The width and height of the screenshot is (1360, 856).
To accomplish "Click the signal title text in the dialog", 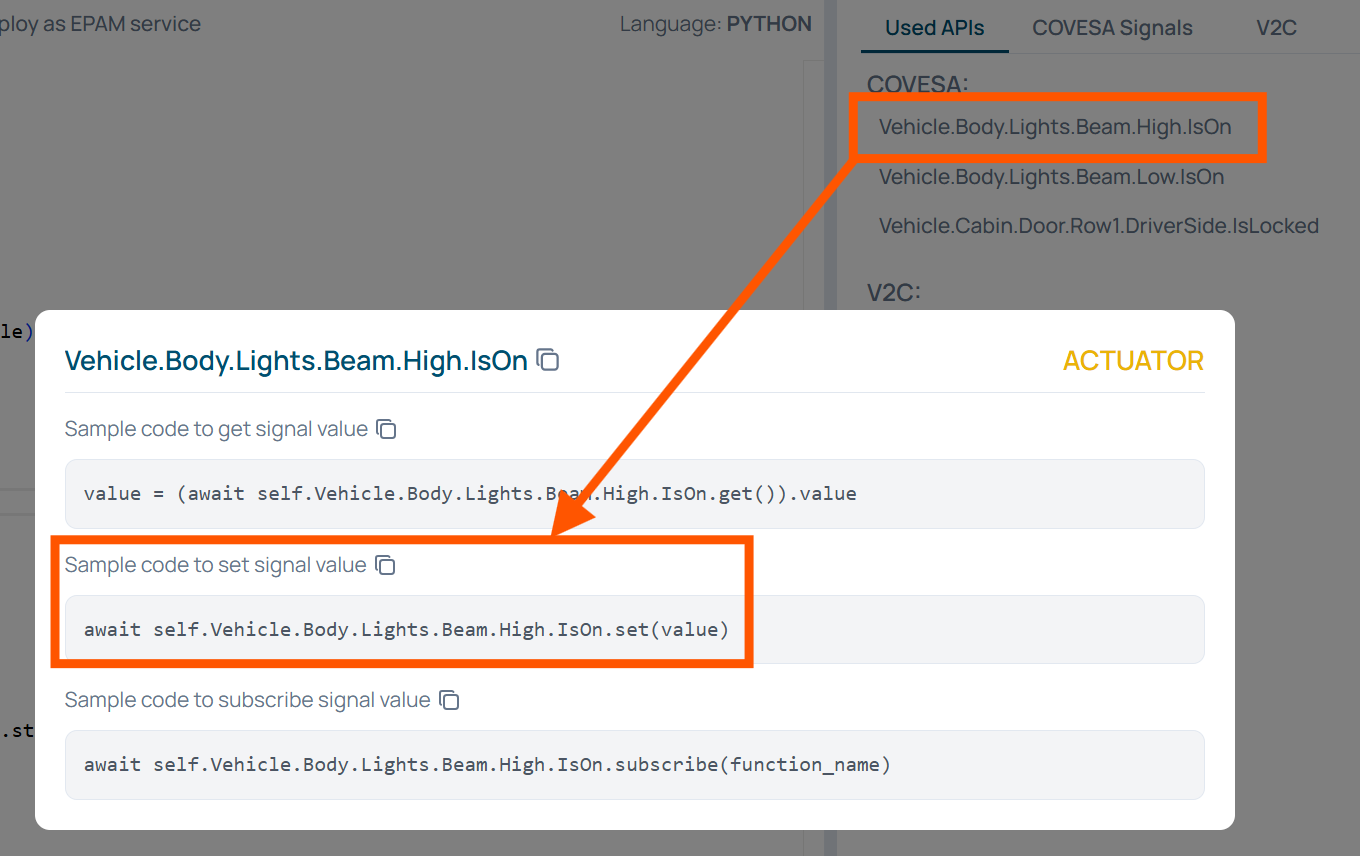I will coord(296,360).
